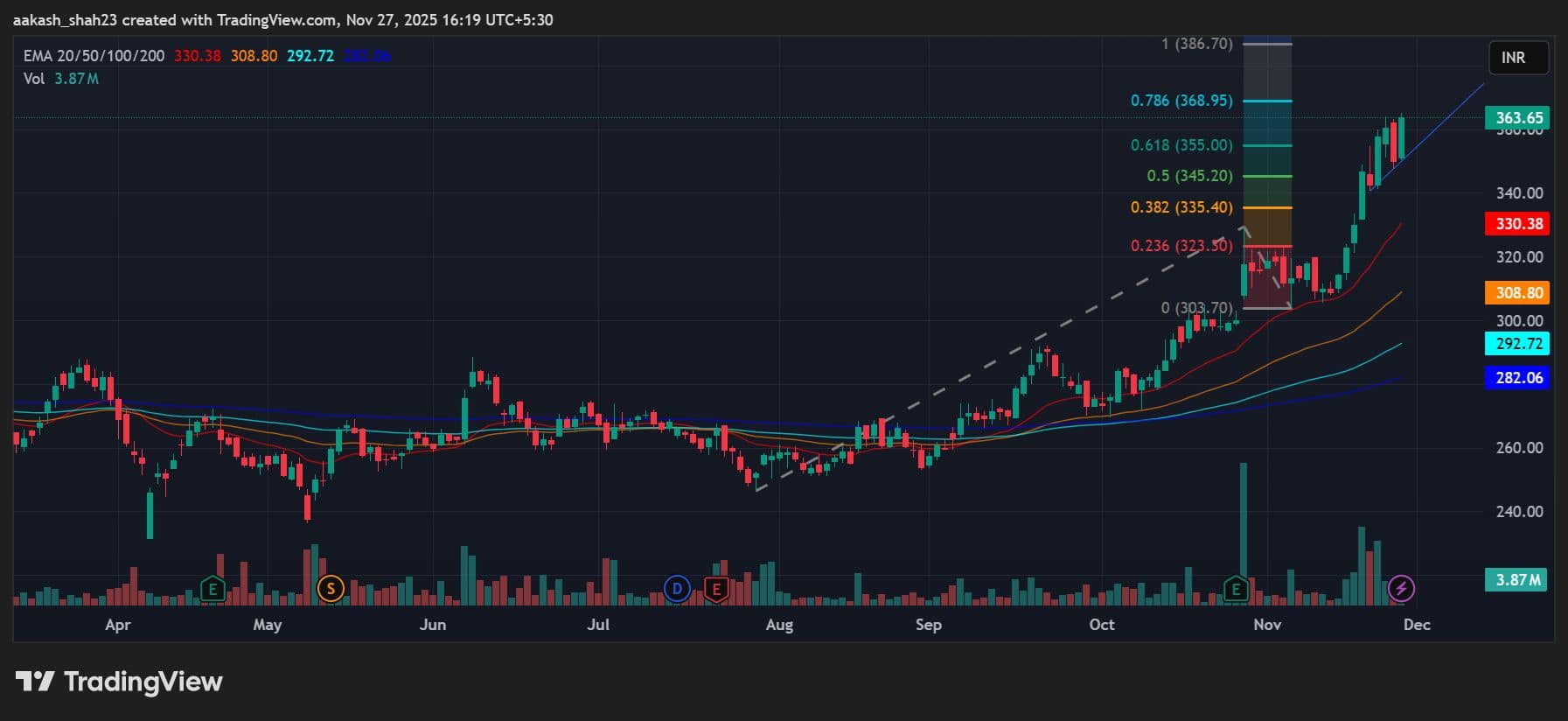Screen dimensions: 1568x721
Task: Click the red 330.38 axis price label
Action: pyautogui.click(x=1518, y=224)
